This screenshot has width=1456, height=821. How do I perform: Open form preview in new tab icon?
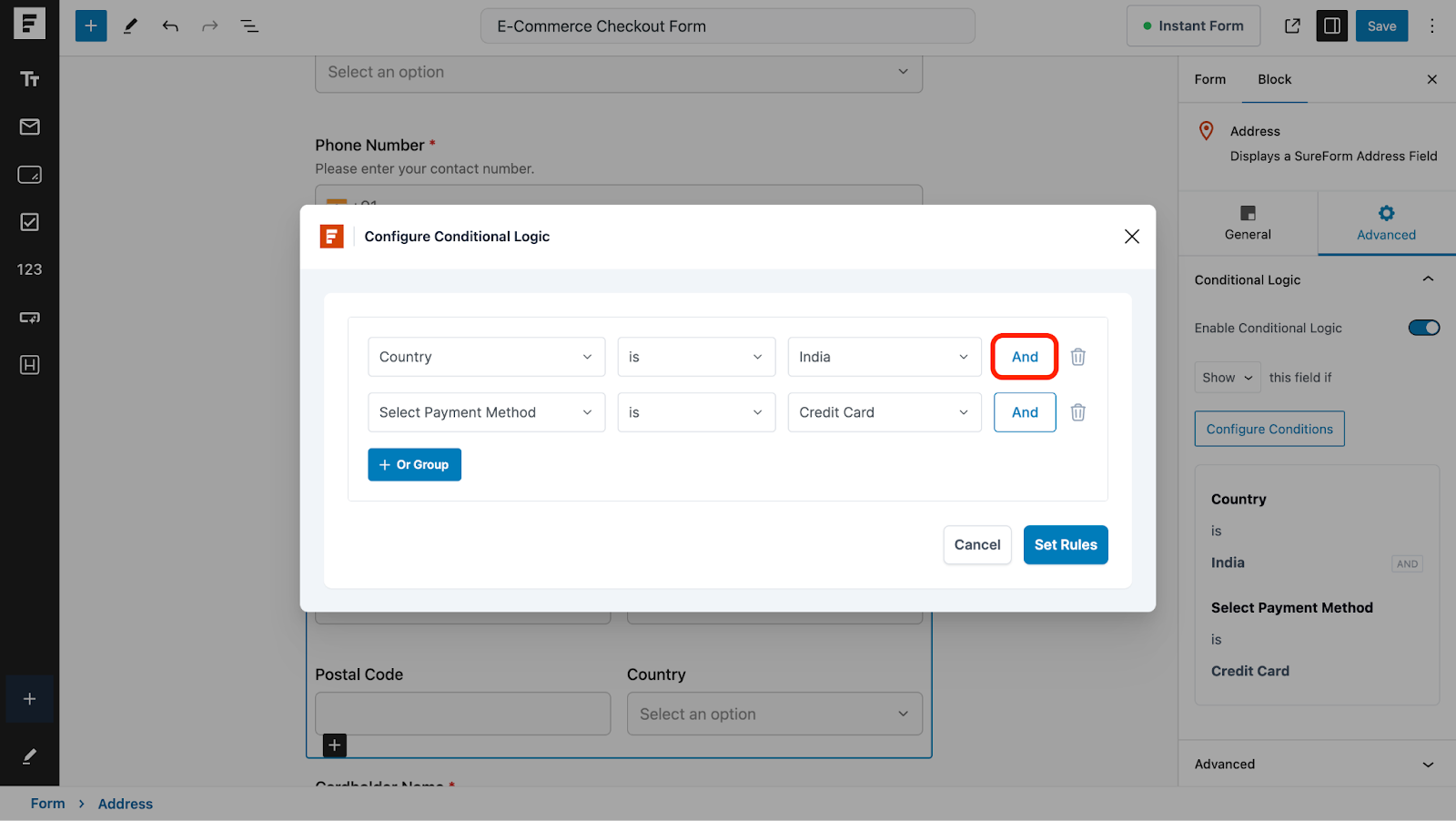tap(1292, 25)
